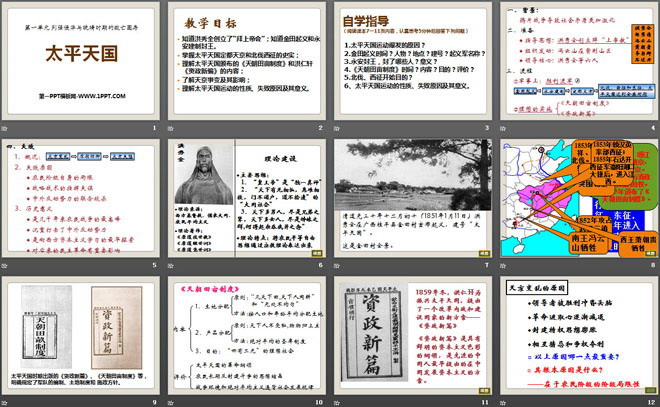Click the 第一PPT模板网-WWW.1PPT.COM text on slide 1
Image resolution: width=660 pixels, height=407 pixels.
(82, 96)
